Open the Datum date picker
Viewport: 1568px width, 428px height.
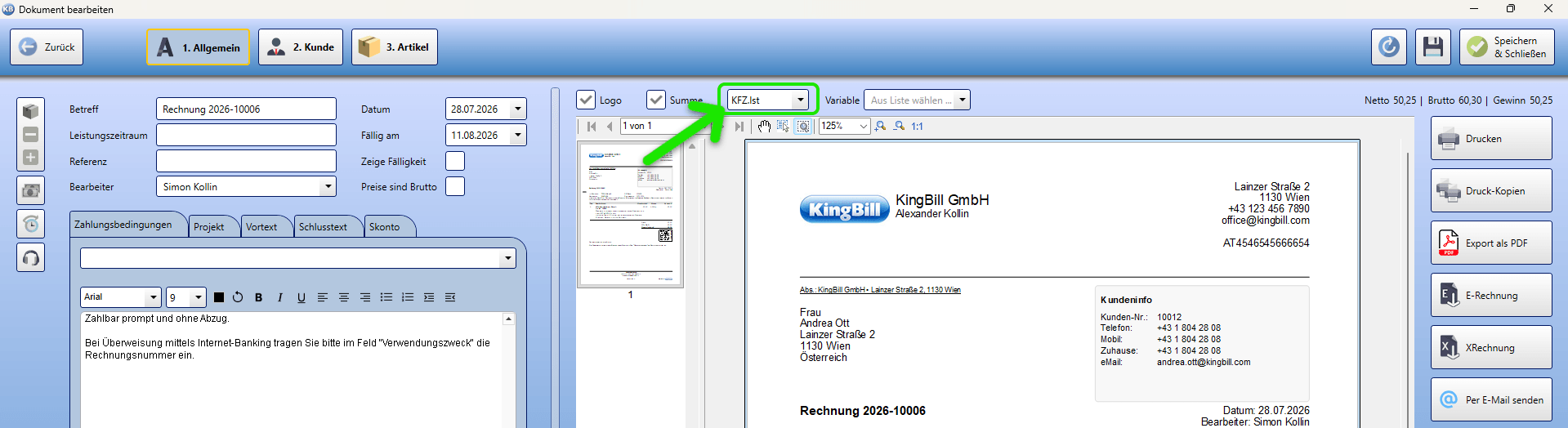(x=518, y=109)
